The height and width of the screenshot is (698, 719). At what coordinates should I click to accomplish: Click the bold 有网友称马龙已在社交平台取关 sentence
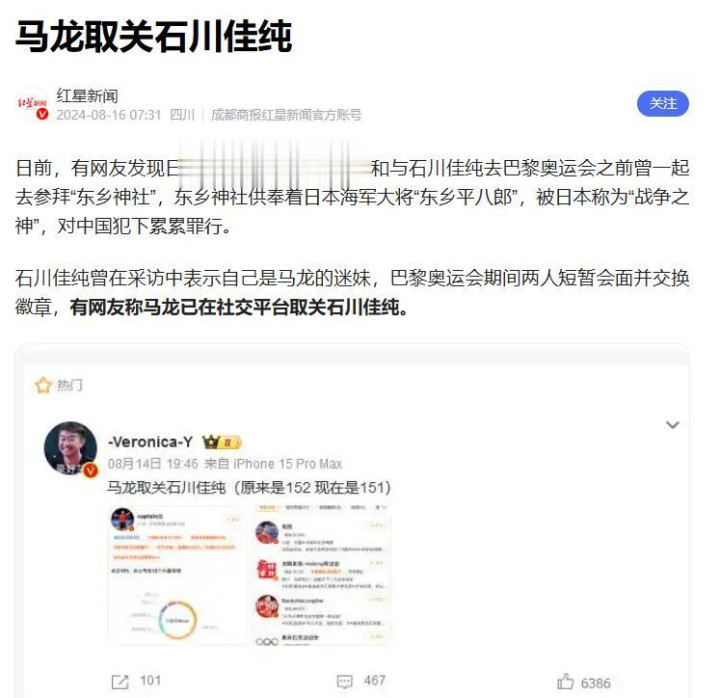(x=238, y=307)
